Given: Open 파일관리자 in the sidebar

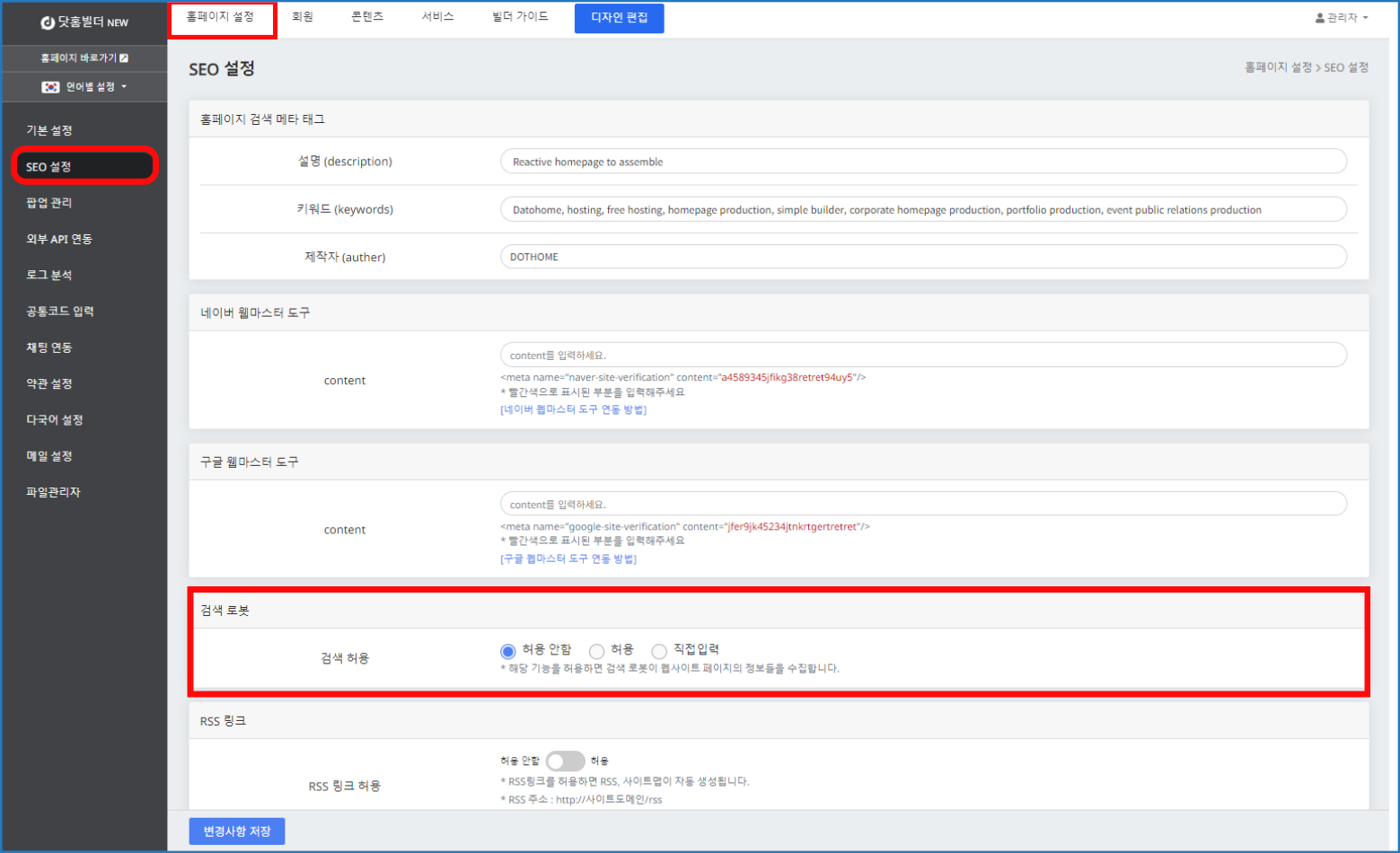Looking at the screenshot, I should pyautogui.click(x=52, y=491).
